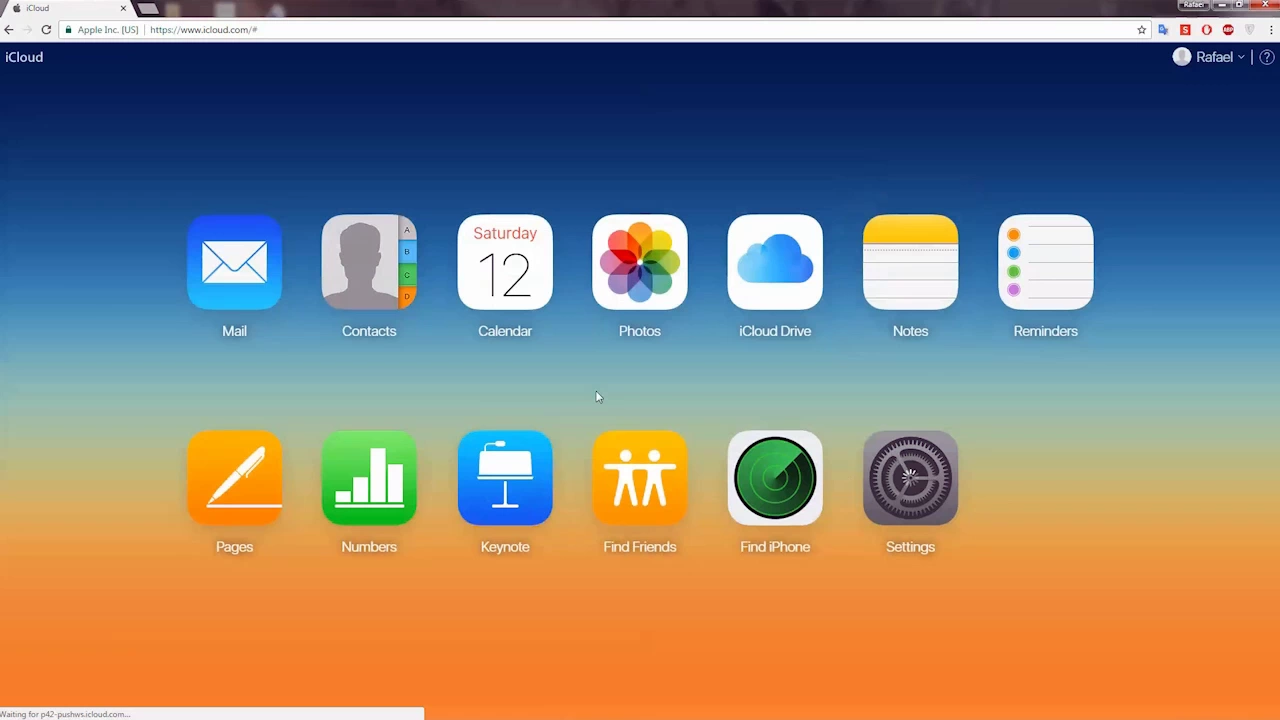1280x720 pixels.
Task: Bookmark this page with the star icon
Action: pos(1141,30)
